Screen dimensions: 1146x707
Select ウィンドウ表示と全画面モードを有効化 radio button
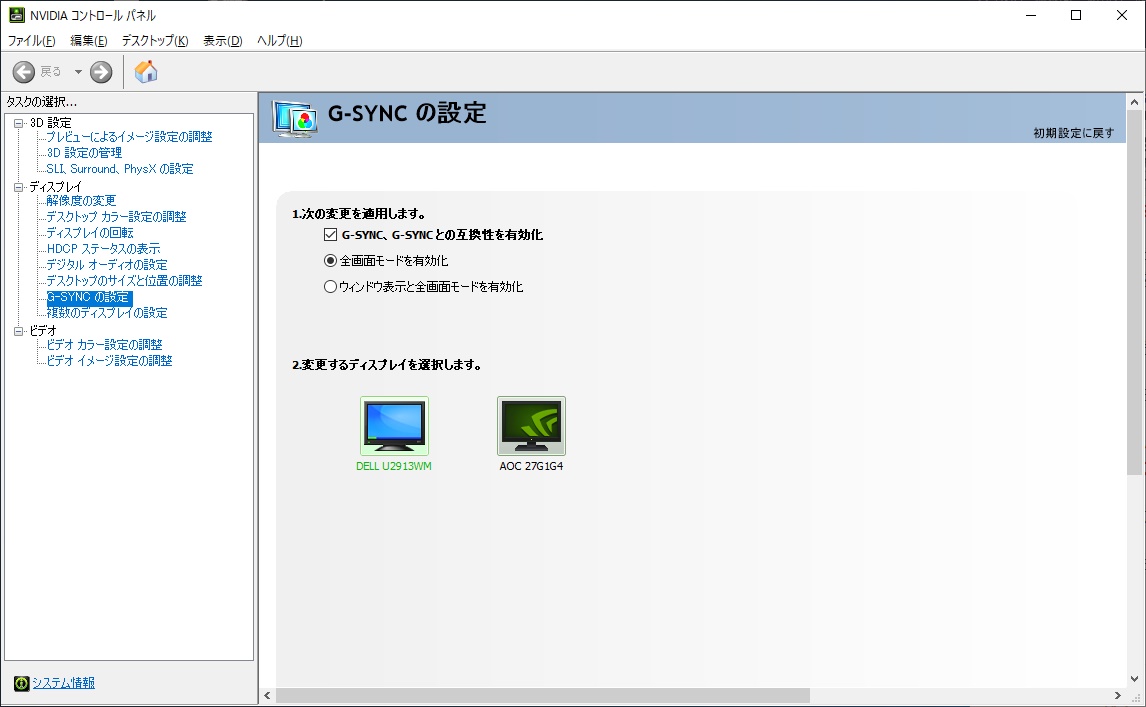pos(330,287)
